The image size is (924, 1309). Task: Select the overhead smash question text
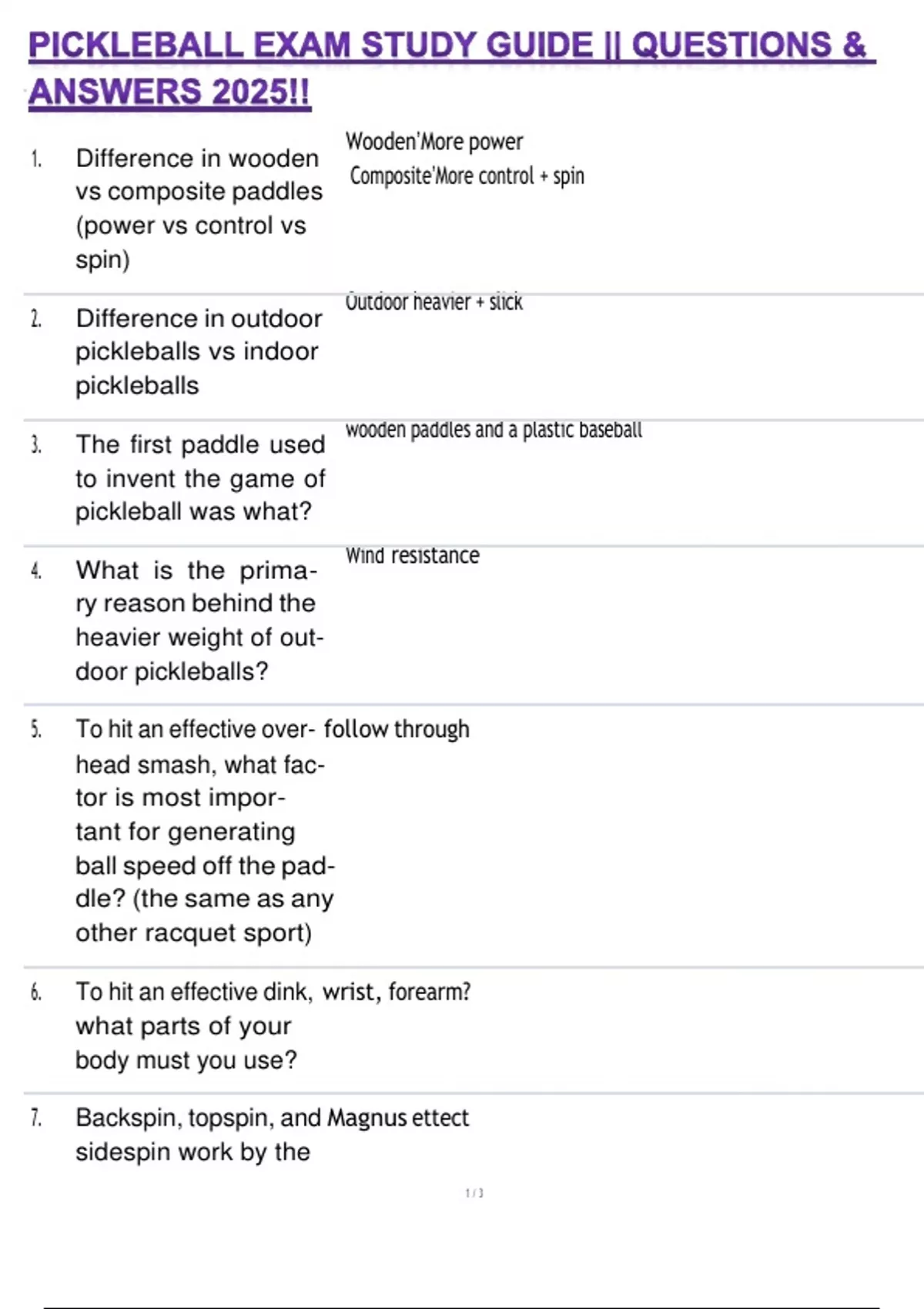click(203, 831)
